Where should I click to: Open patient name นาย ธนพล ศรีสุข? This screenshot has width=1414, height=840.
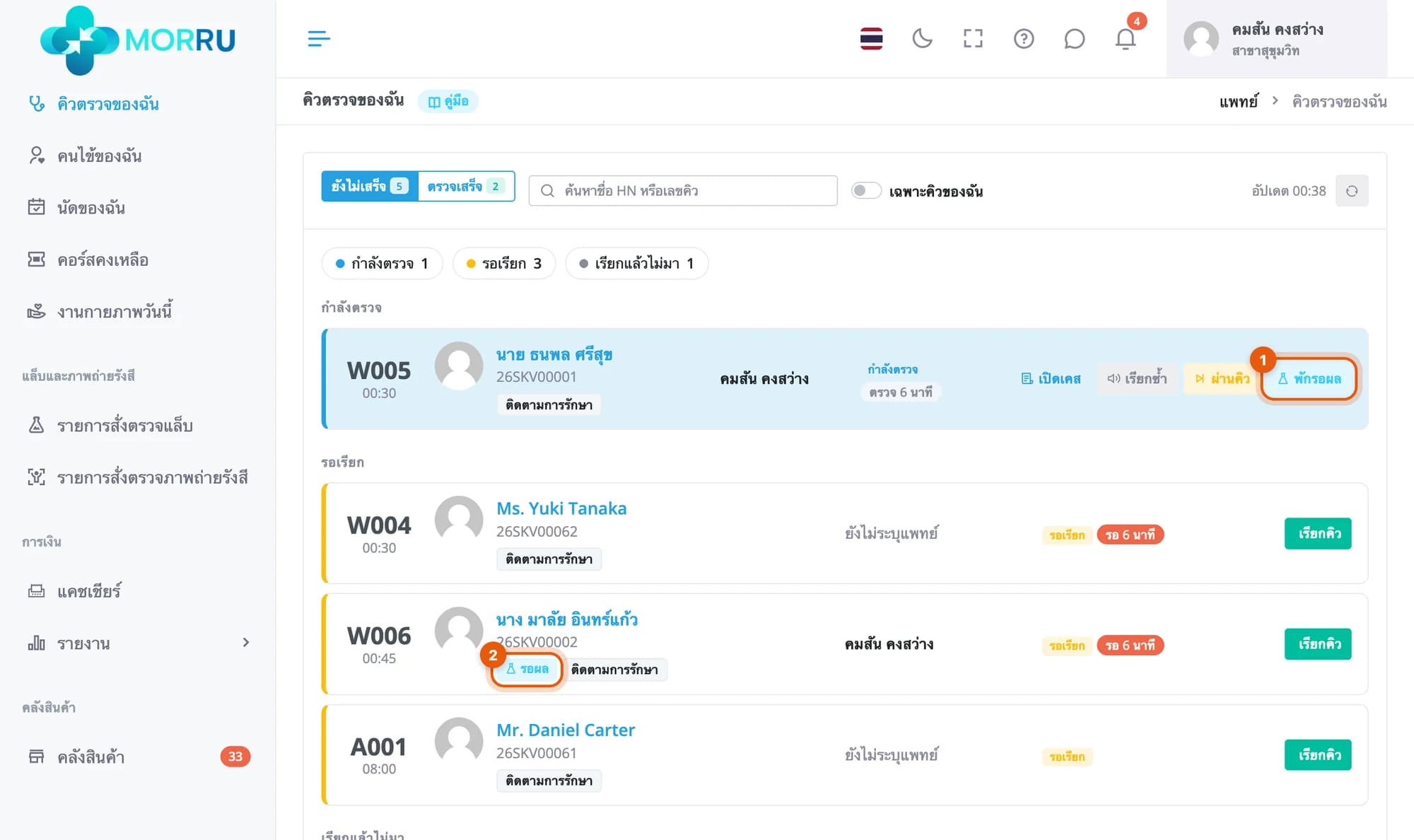coord(554,355)
